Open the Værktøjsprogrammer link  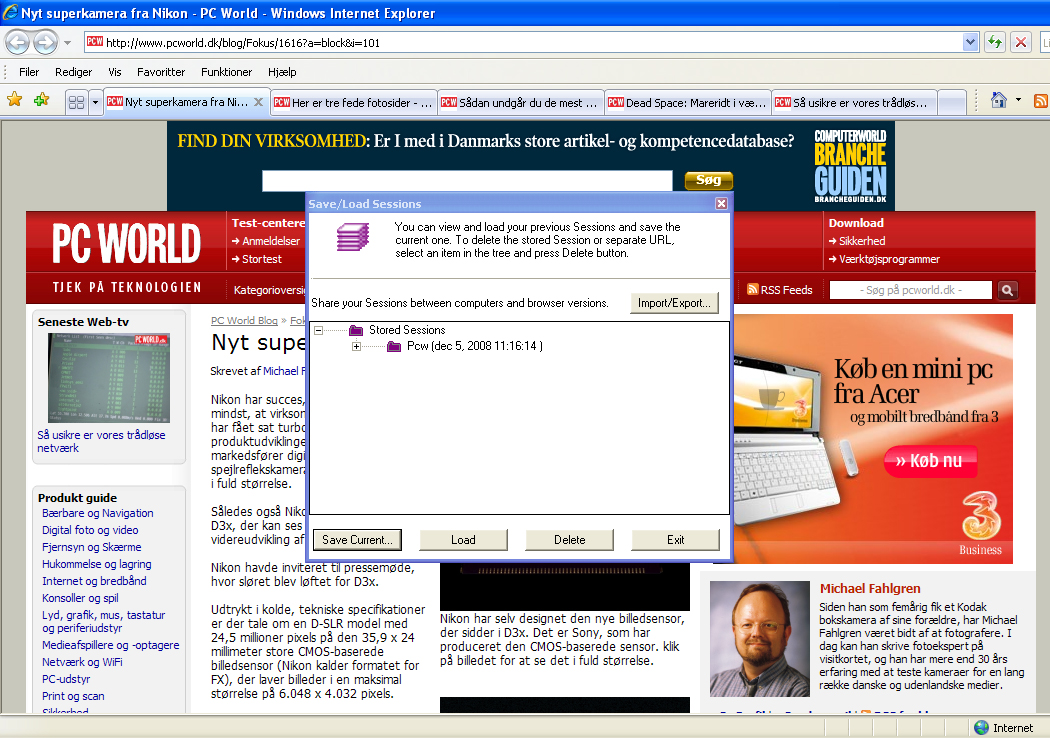coord(889,259)
